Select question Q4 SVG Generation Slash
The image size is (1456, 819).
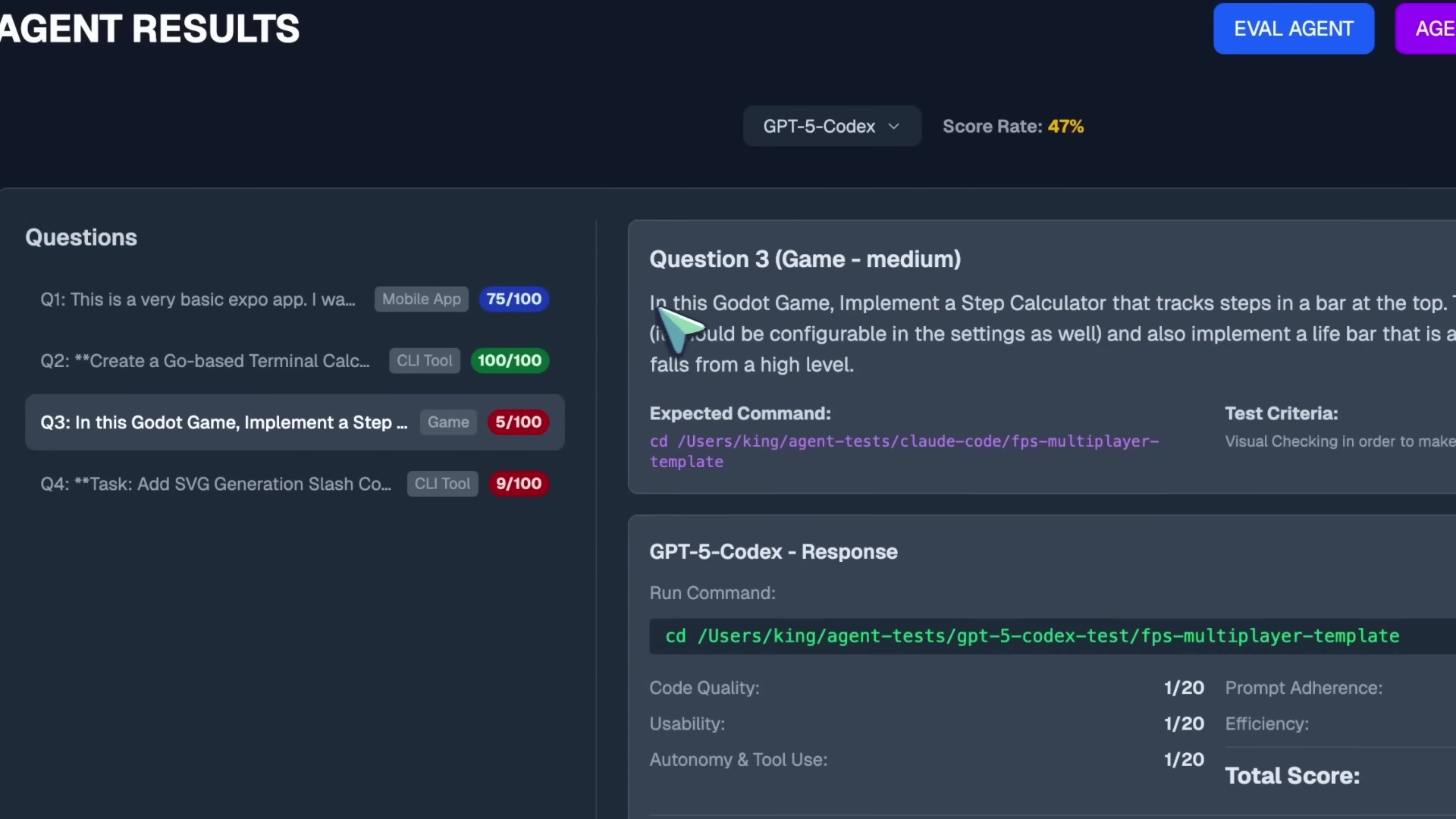click(295, 484)
